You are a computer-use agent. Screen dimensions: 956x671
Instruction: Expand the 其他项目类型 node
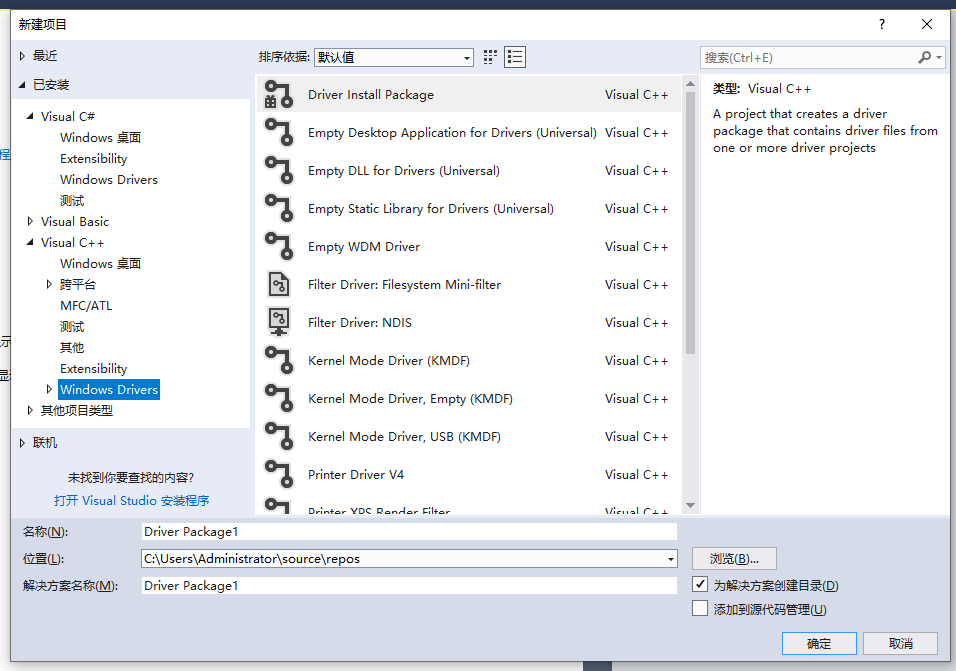point(30,410)
